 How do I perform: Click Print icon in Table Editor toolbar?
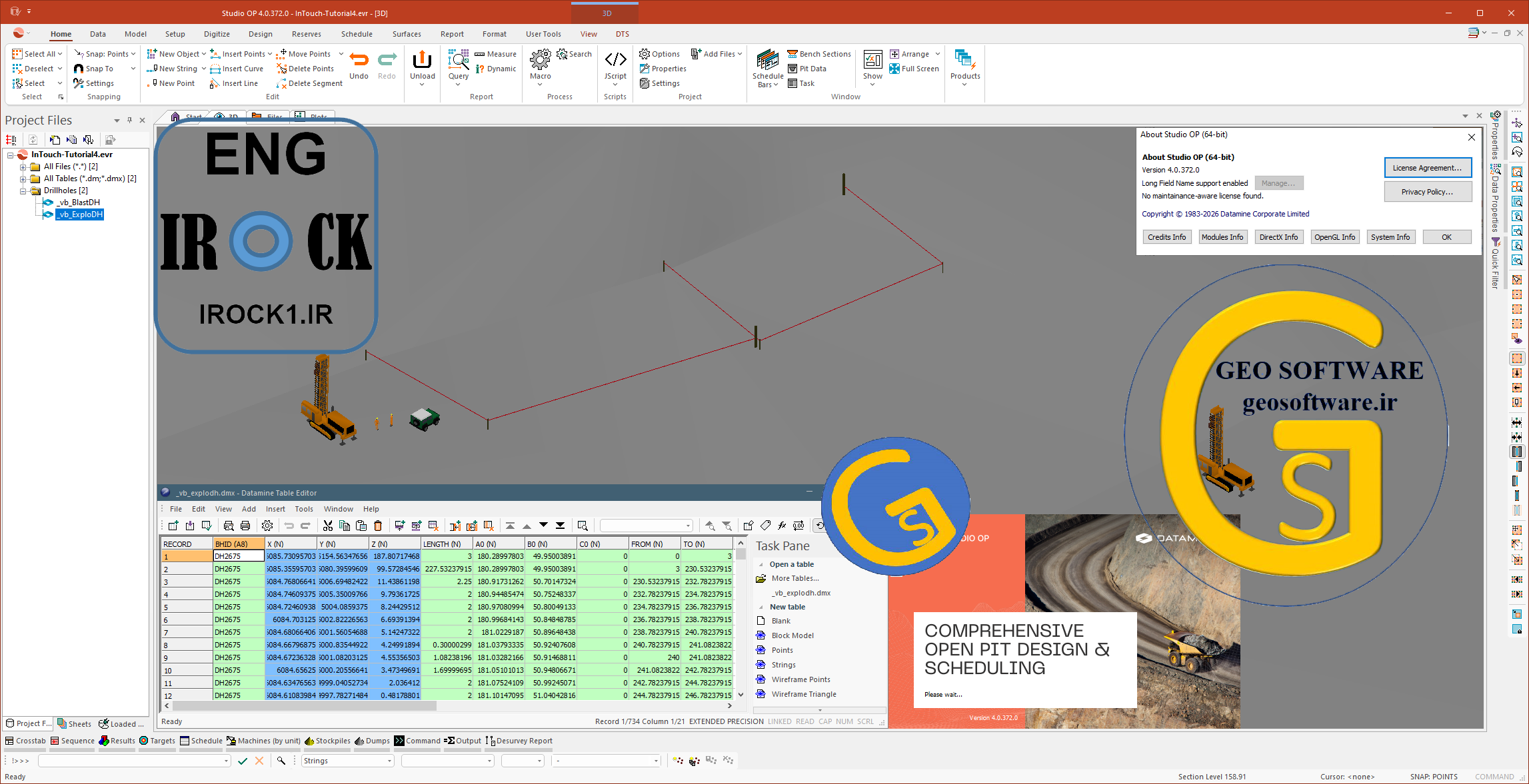(245, 526)
